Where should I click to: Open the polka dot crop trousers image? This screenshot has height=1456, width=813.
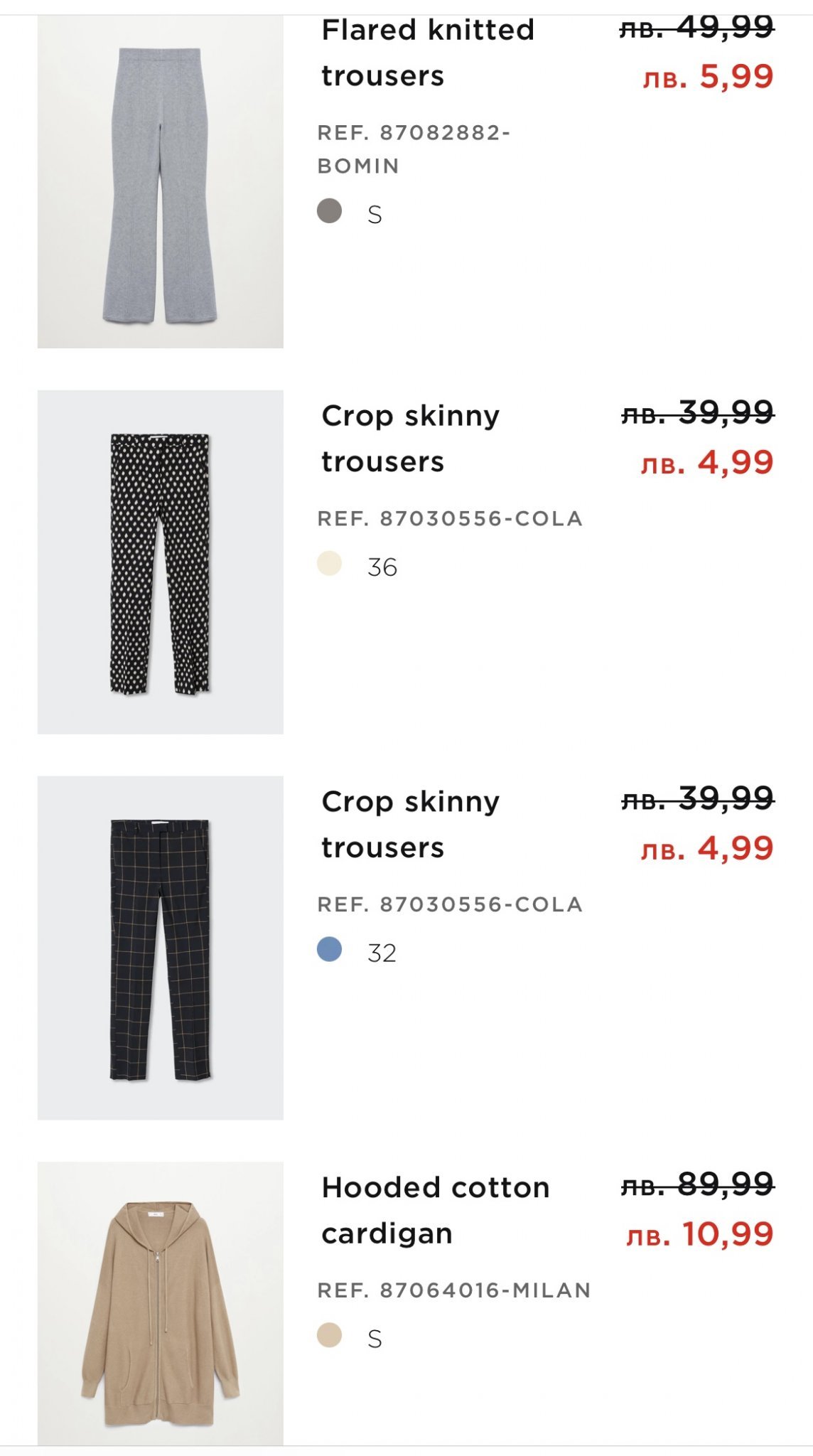(160, 562)
